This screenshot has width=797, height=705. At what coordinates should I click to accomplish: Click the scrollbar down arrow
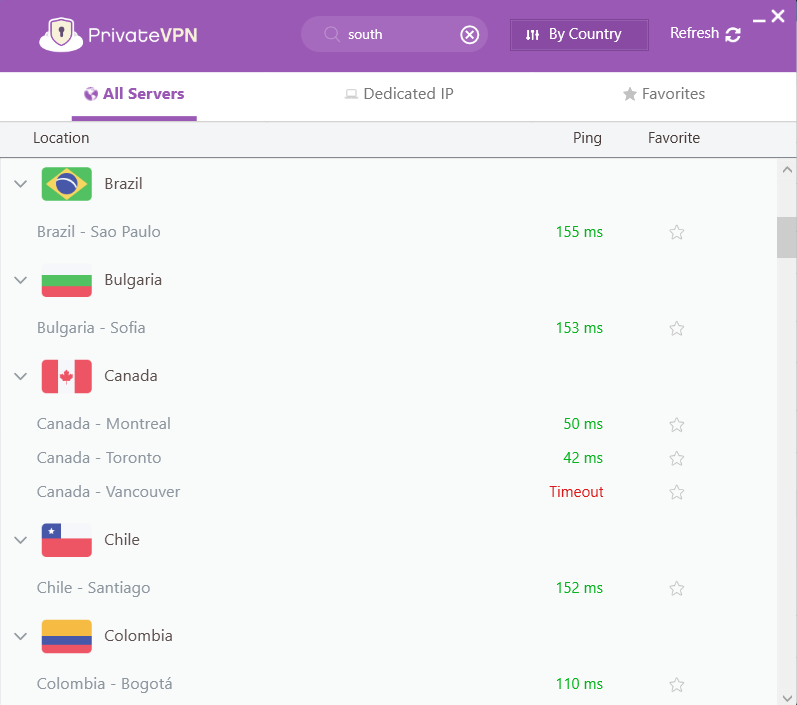click(787, 698)
